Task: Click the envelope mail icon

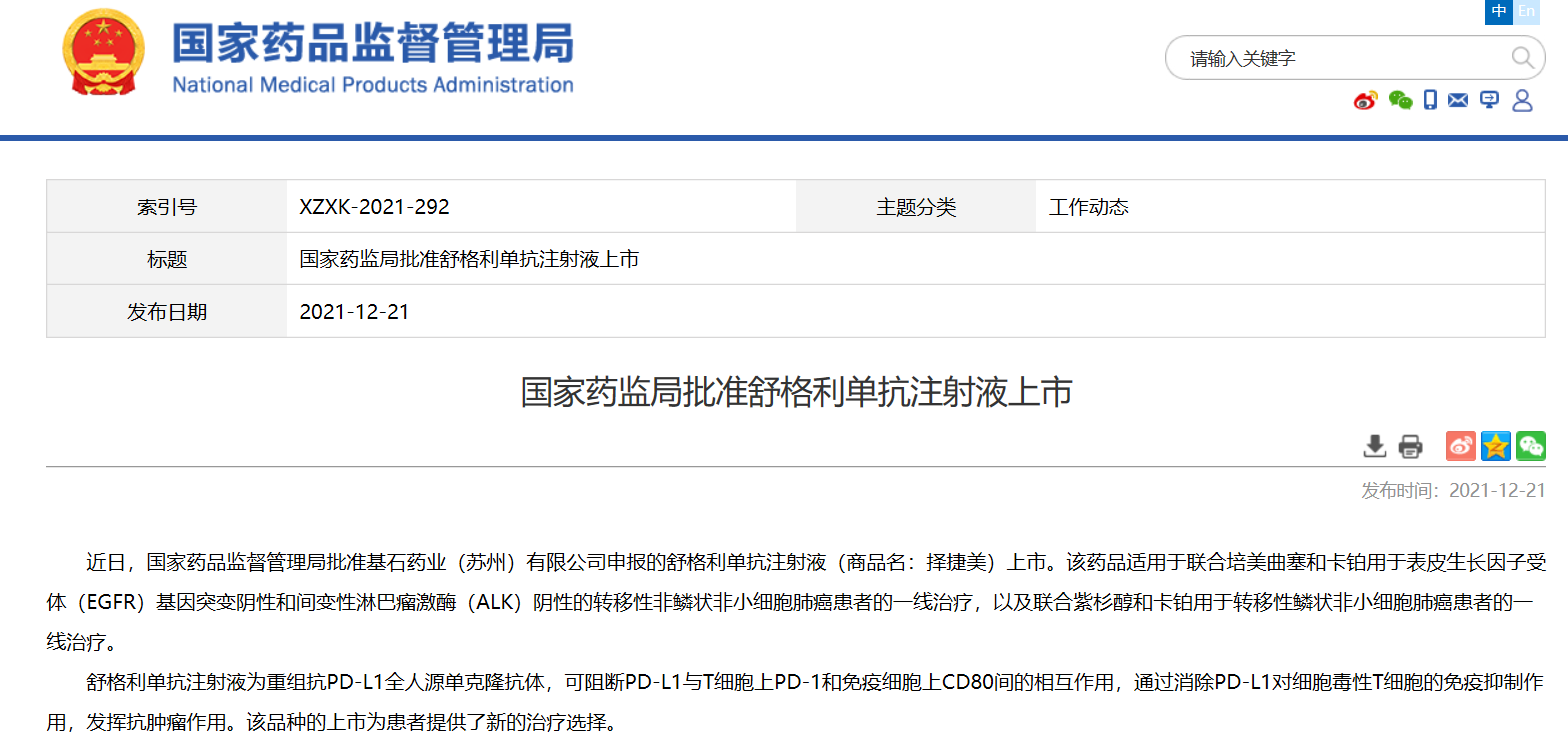Action: (1458, 100)
